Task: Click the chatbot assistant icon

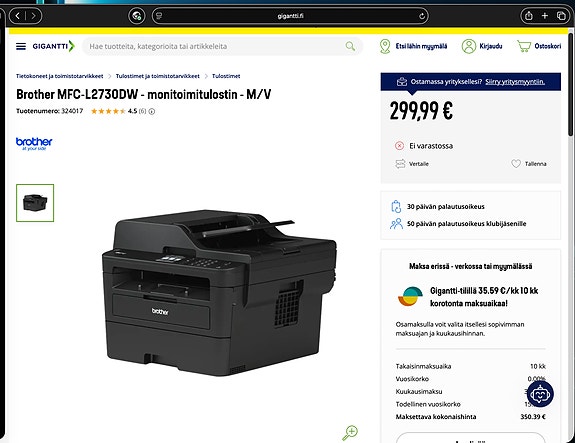Action: coord(540,394)
